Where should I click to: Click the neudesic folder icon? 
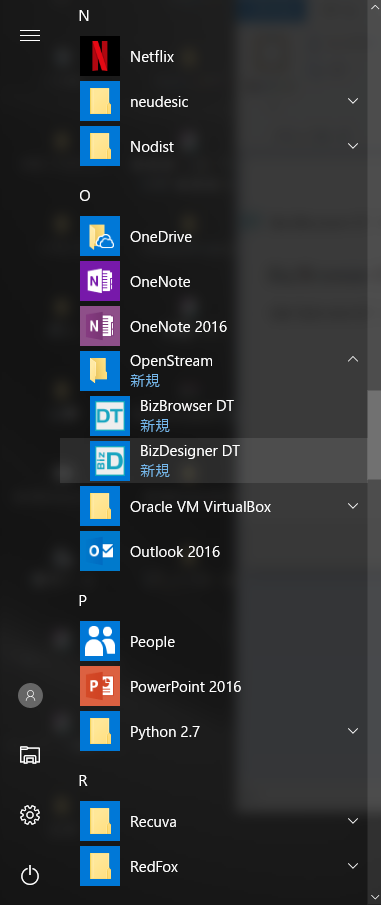click(100, 101)
